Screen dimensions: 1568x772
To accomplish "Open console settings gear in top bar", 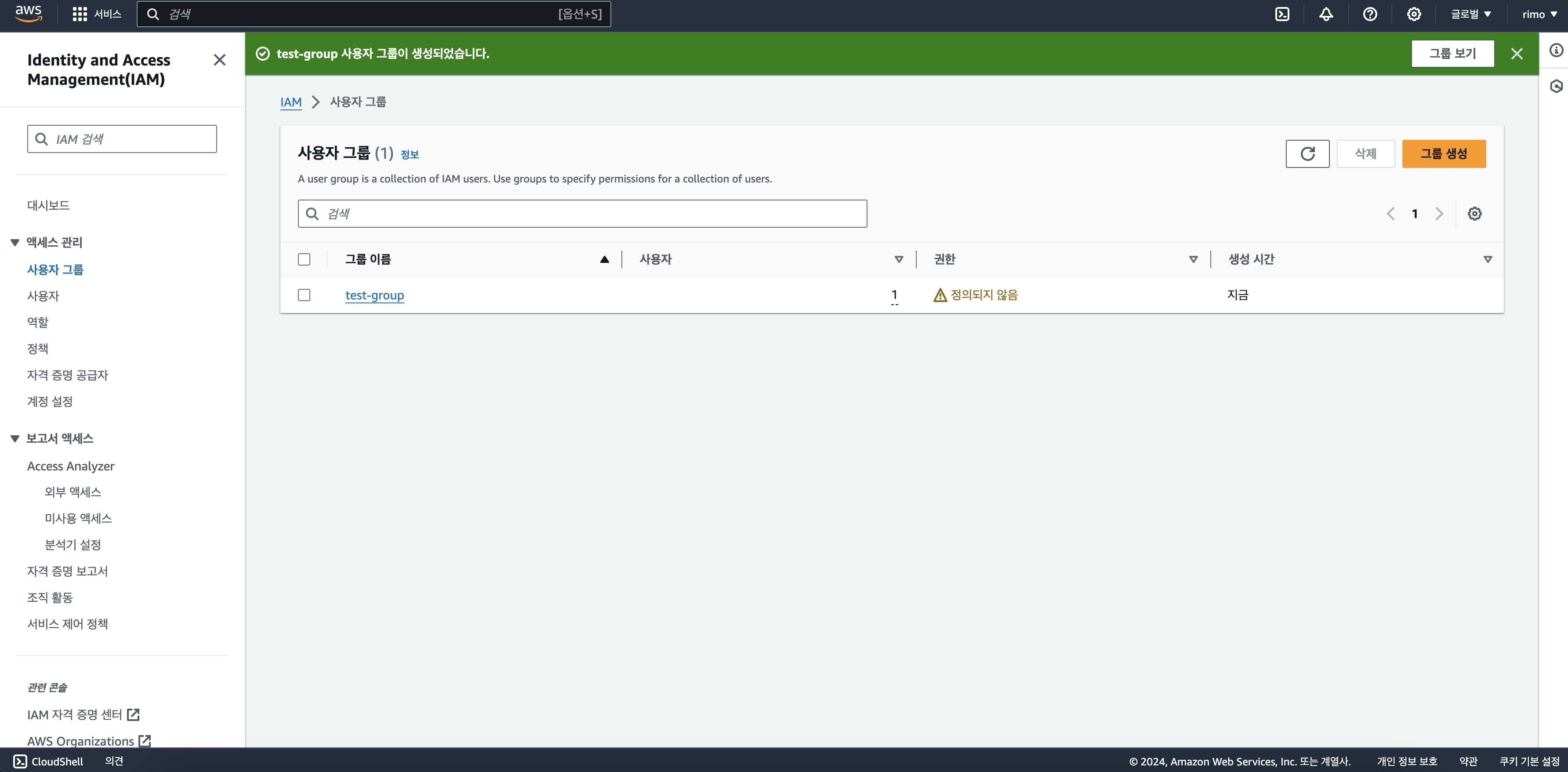I will pos(1413,14).
